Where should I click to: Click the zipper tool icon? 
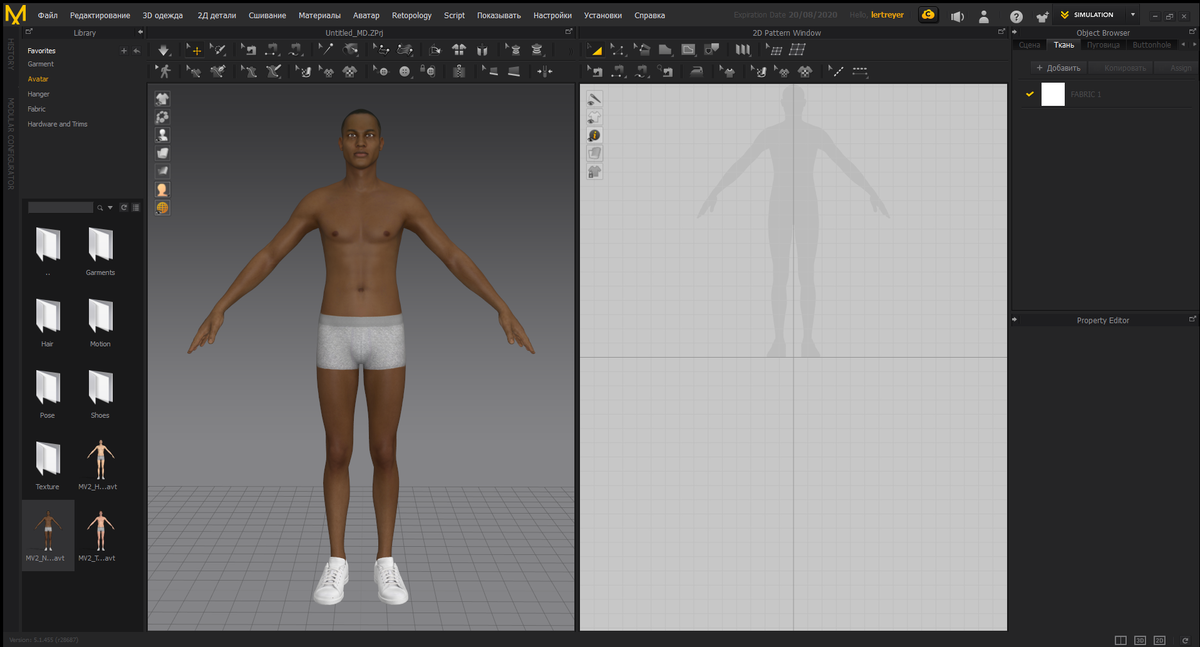point(459,72)
